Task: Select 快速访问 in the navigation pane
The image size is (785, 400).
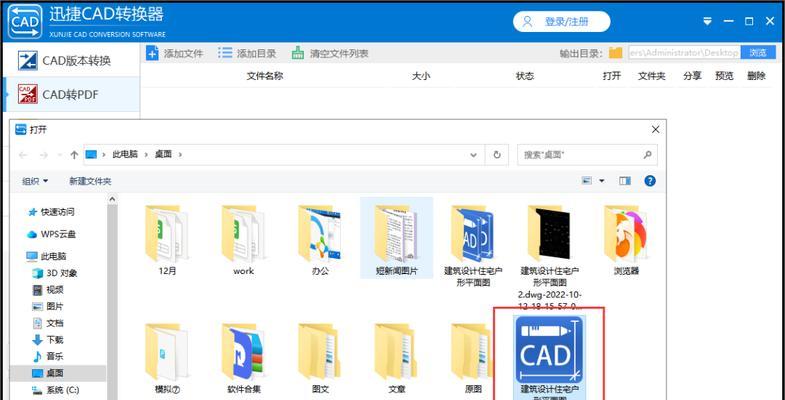Action: coord(51,212)
